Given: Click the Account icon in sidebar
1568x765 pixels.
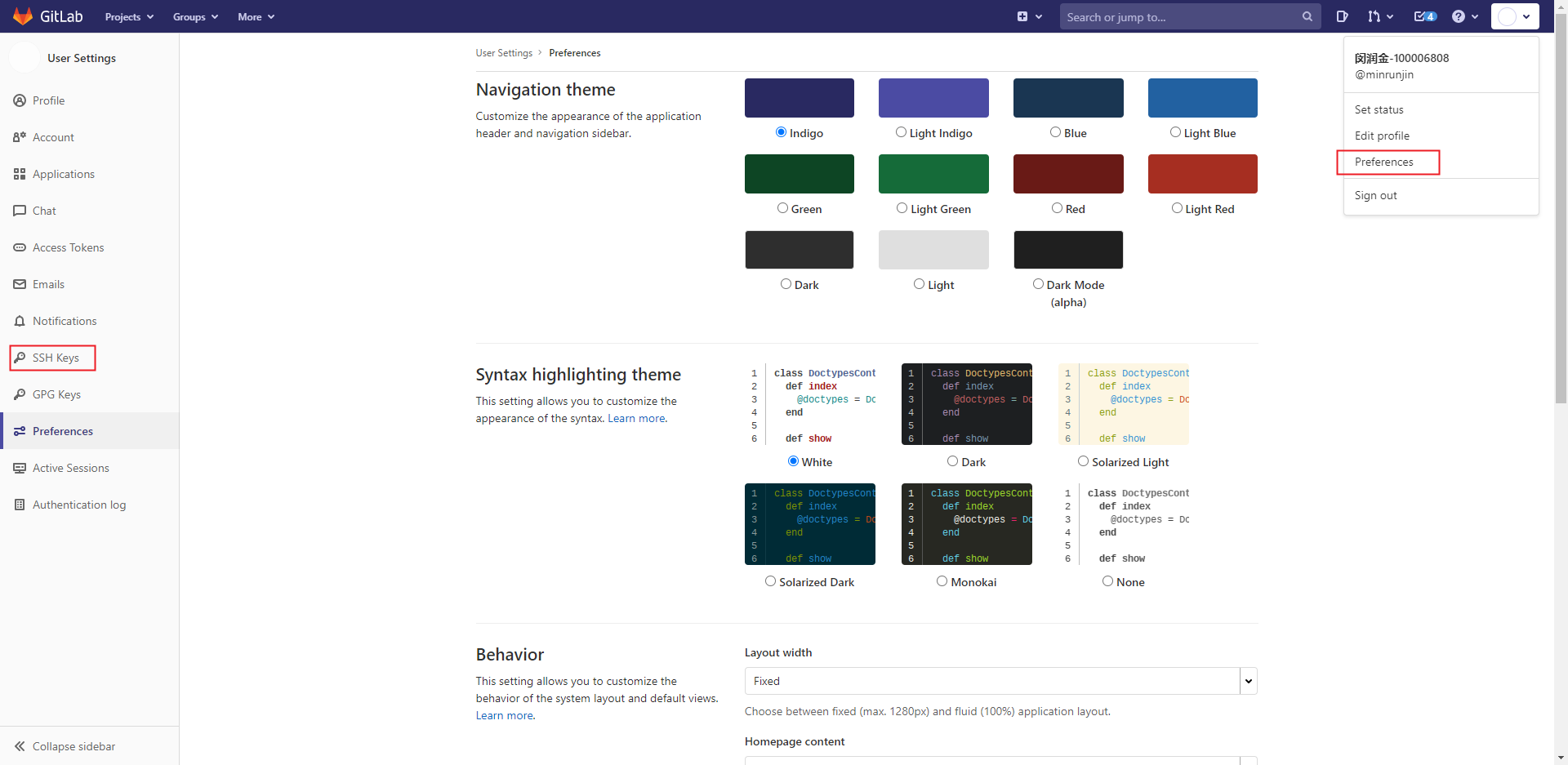Looking at the screenshot, I should [20, 137].
